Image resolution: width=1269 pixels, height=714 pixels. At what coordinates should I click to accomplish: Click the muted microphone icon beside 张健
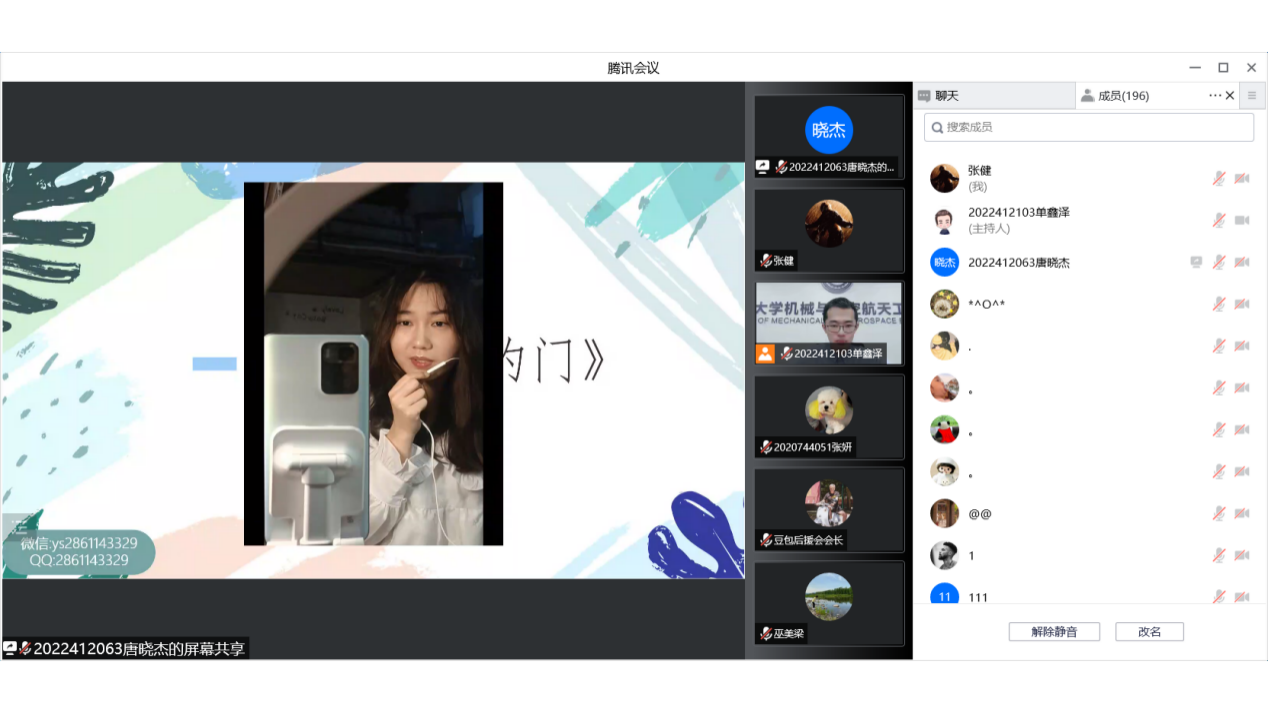1219,178
